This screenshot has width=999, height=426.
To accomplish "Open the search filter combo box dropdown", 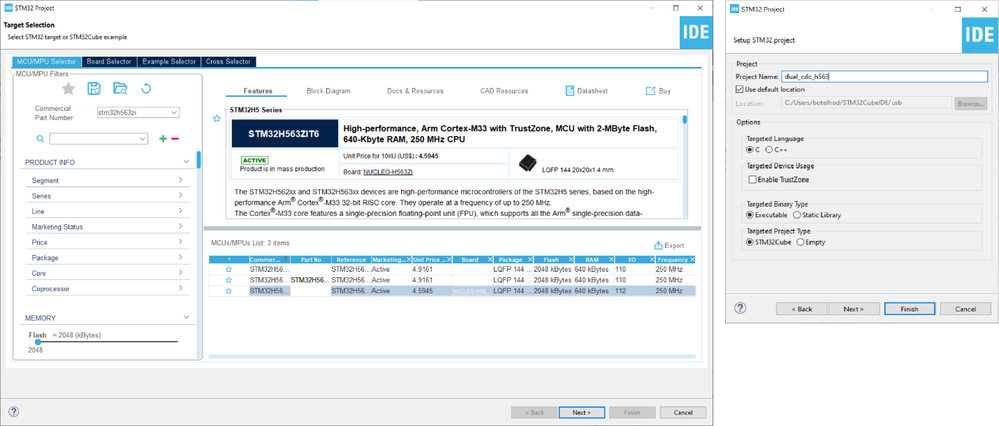I will 142,138.
